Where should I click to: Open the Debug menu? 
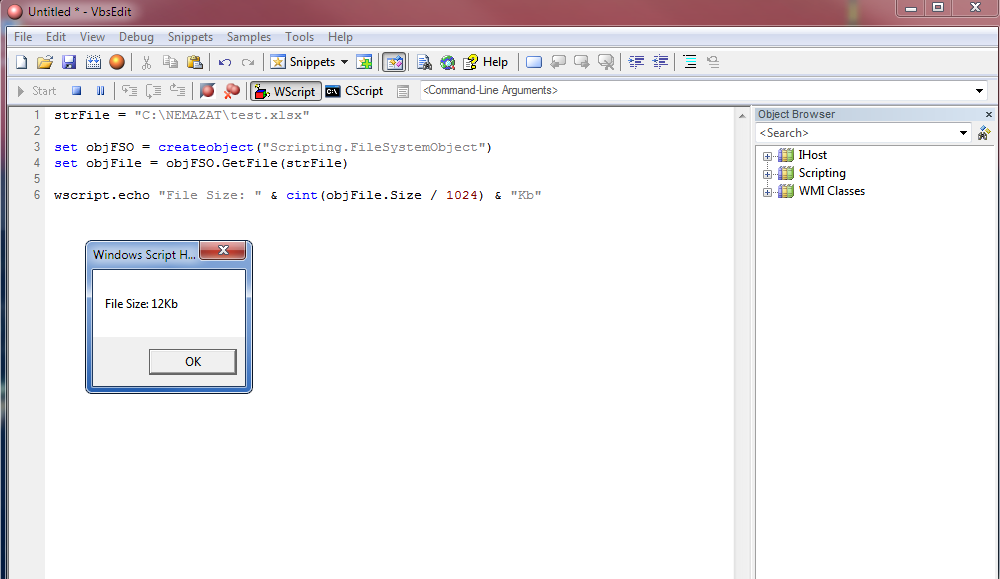tap(136, 37)
